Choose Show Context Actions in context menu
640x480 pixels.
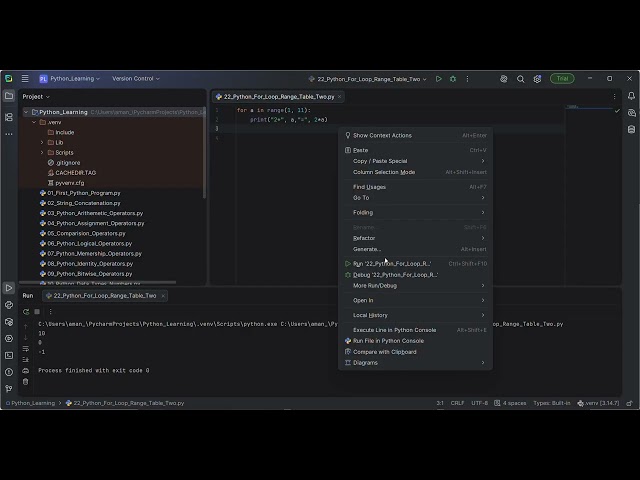pos(416,136)
